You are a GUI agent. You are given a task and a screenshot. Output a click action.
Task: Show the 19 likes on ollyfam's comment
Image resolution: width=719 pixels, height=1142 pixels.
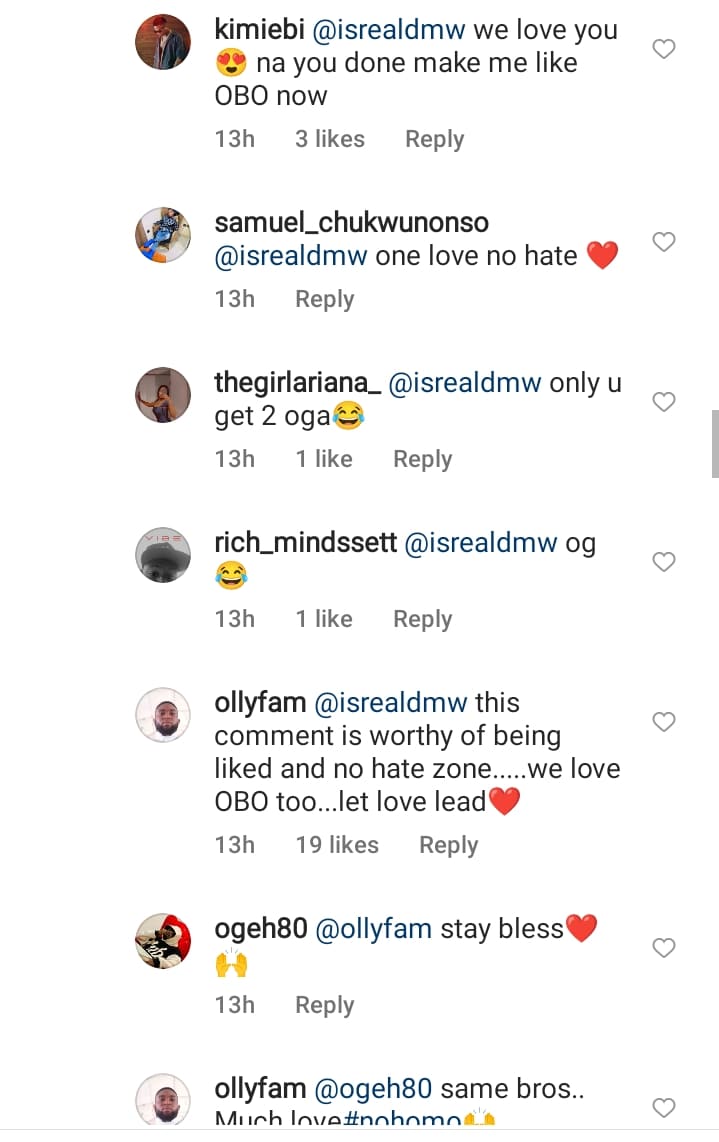pos(337,845)
